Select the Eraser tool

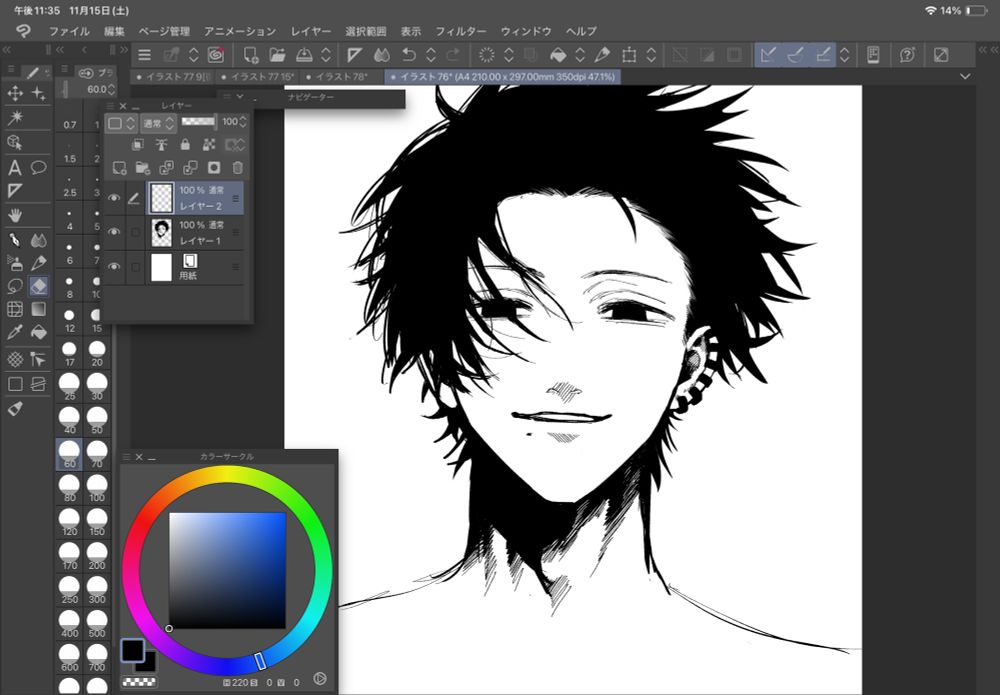point(39,287)
